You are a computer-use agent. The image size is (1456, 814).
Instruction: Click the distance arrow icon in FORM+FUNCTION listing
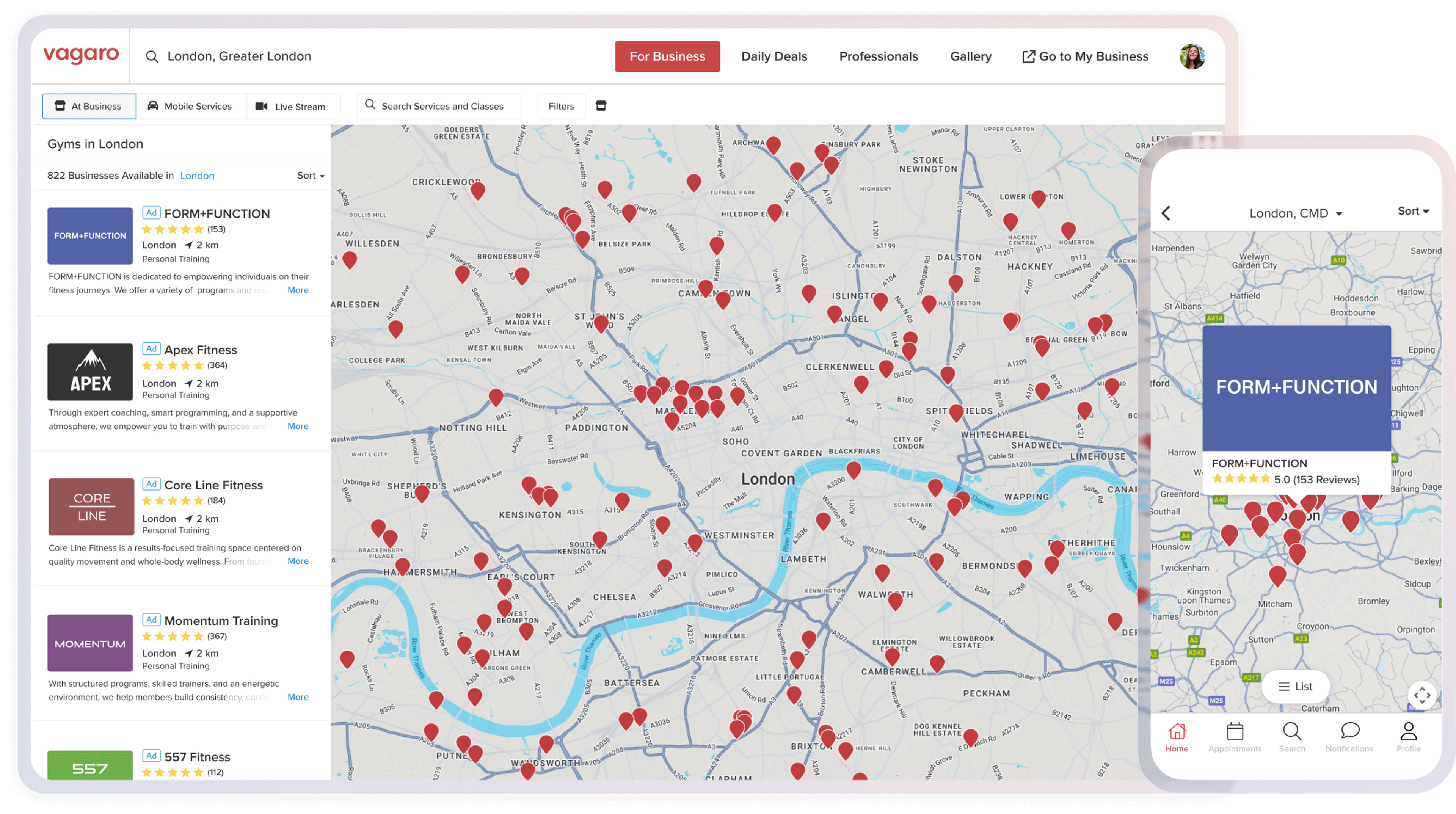189,245
